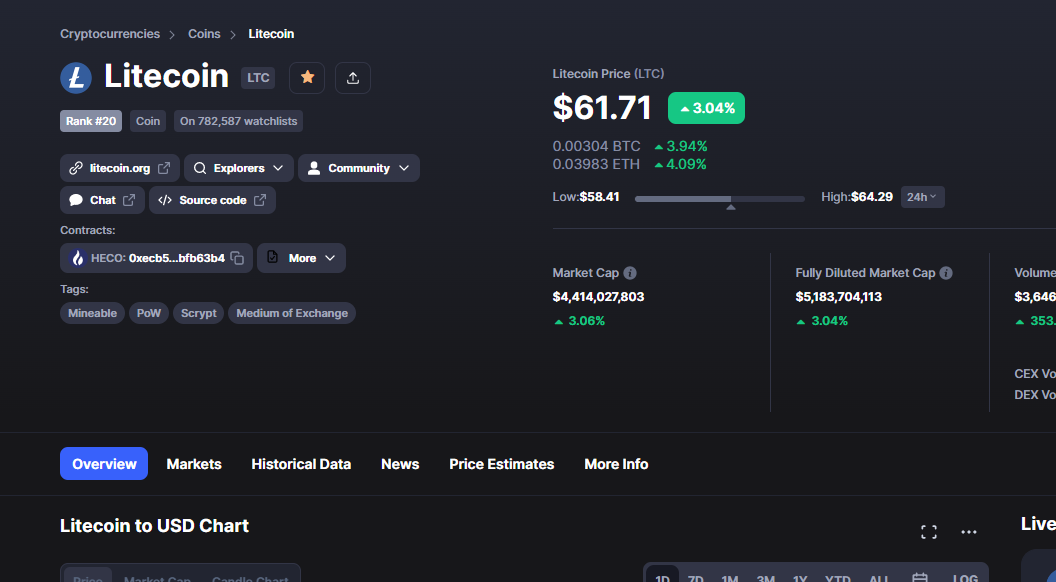Click the Litecoin breadcrumb text

pyautogui.click(x=271, y=34)
